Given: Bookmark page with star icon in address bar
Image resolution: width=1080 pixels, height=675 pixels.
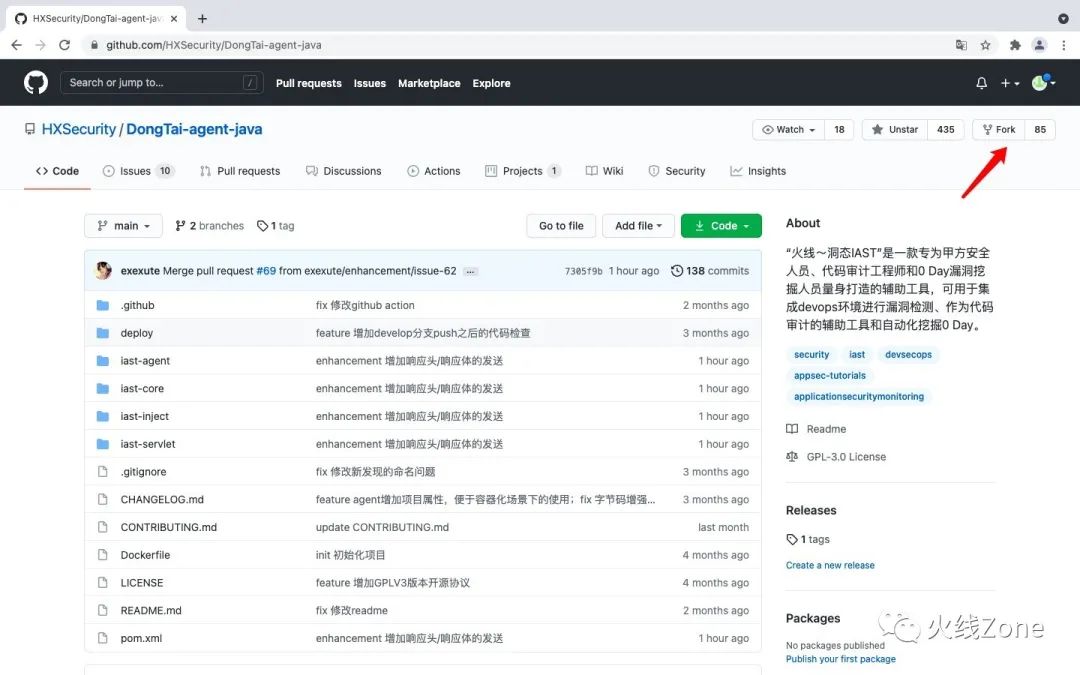Looking at the screenshot, I should point(986,45).
